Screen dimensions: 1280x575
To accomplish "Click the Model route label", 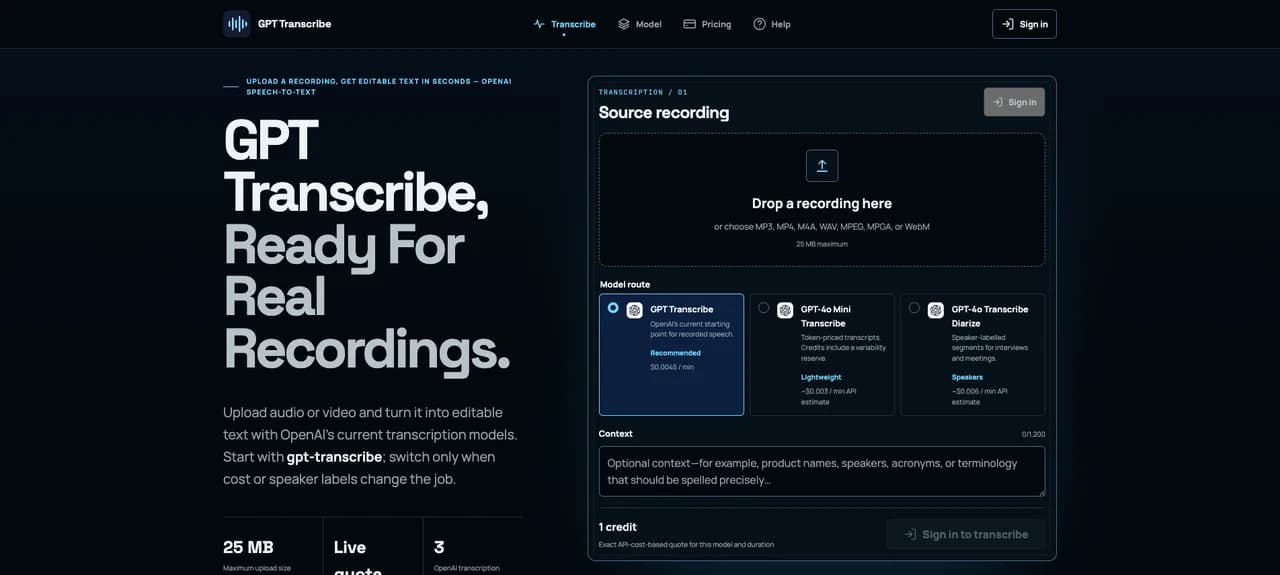I will [625, 284].
